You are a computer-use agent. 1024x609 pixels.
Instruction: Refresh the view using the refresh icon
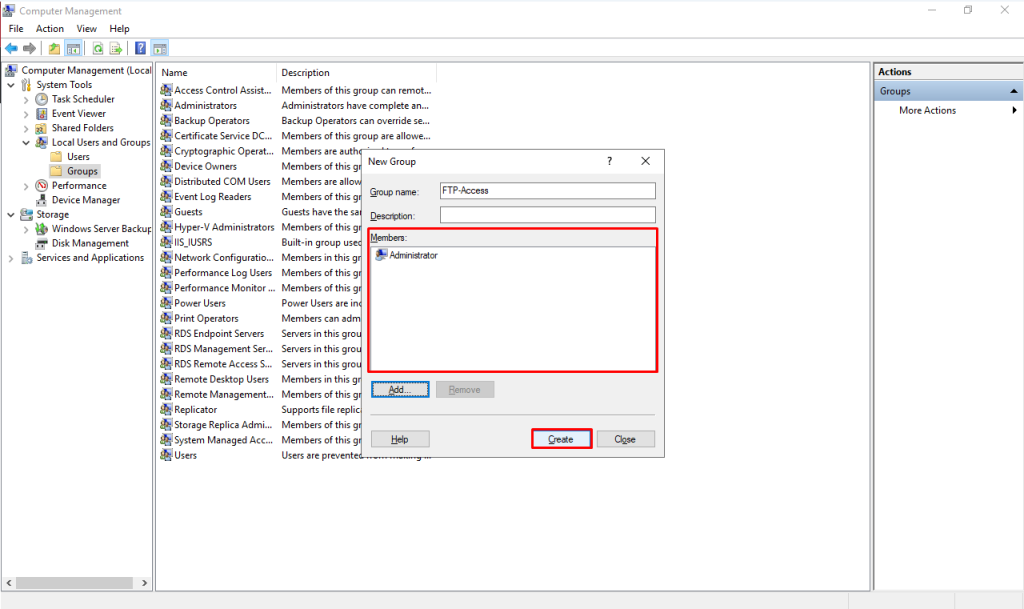pos(98,47)
